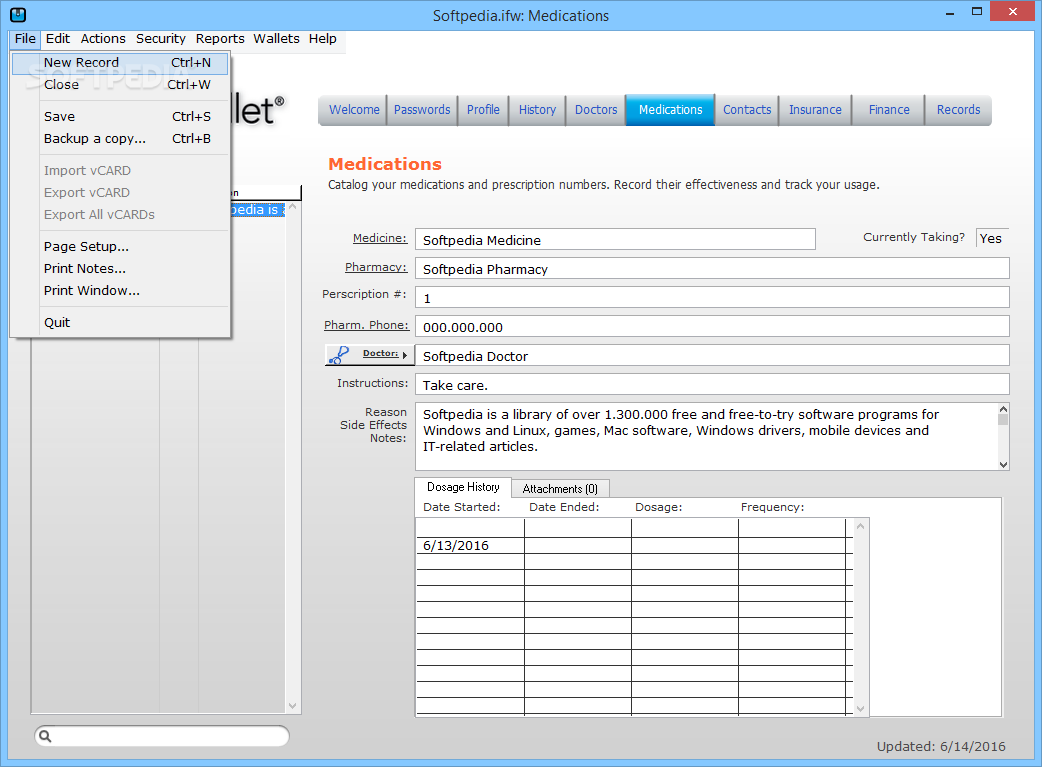Click the Dosage column header
Screen dimensions: 1042x767
[x=658, y=507]
